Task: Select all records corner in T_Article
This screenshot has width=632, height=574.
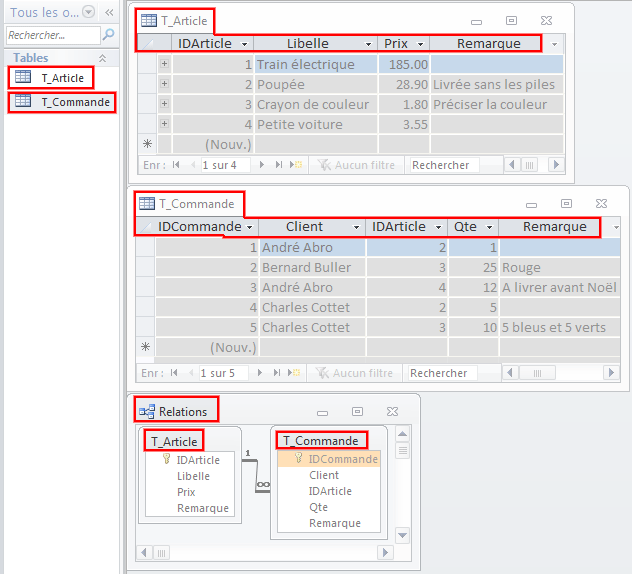Action: [x=147, y=44]
